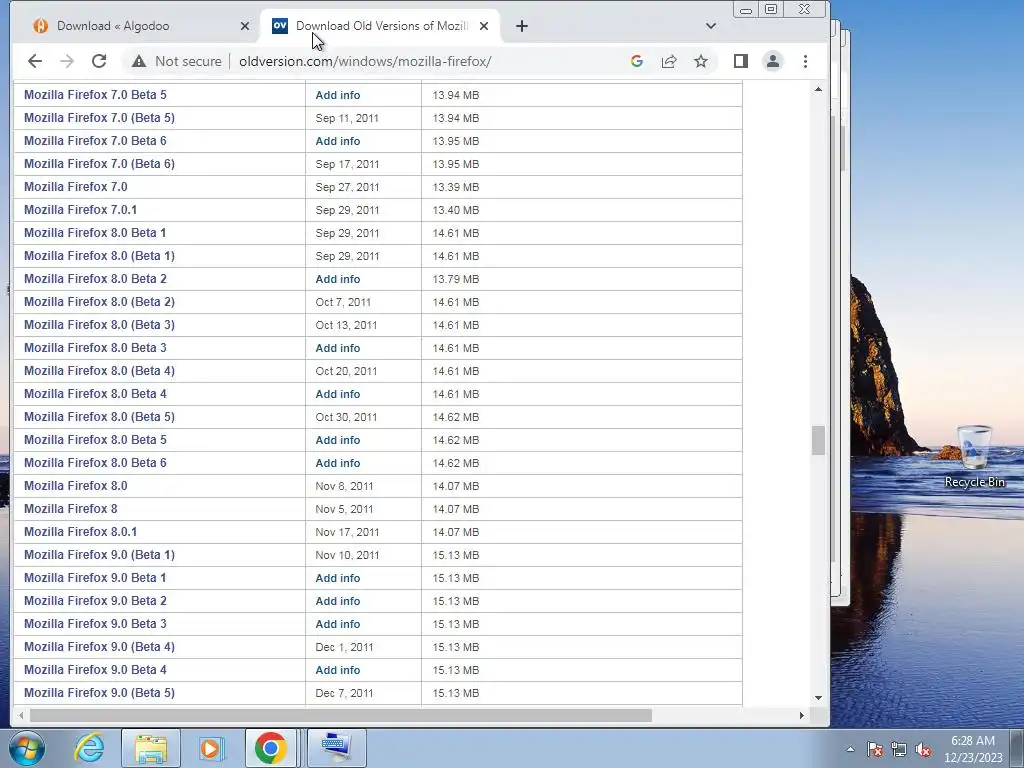Click the vertical scrollbar down arrow
Screen dimensions: 1024x768
coord(818,697)
